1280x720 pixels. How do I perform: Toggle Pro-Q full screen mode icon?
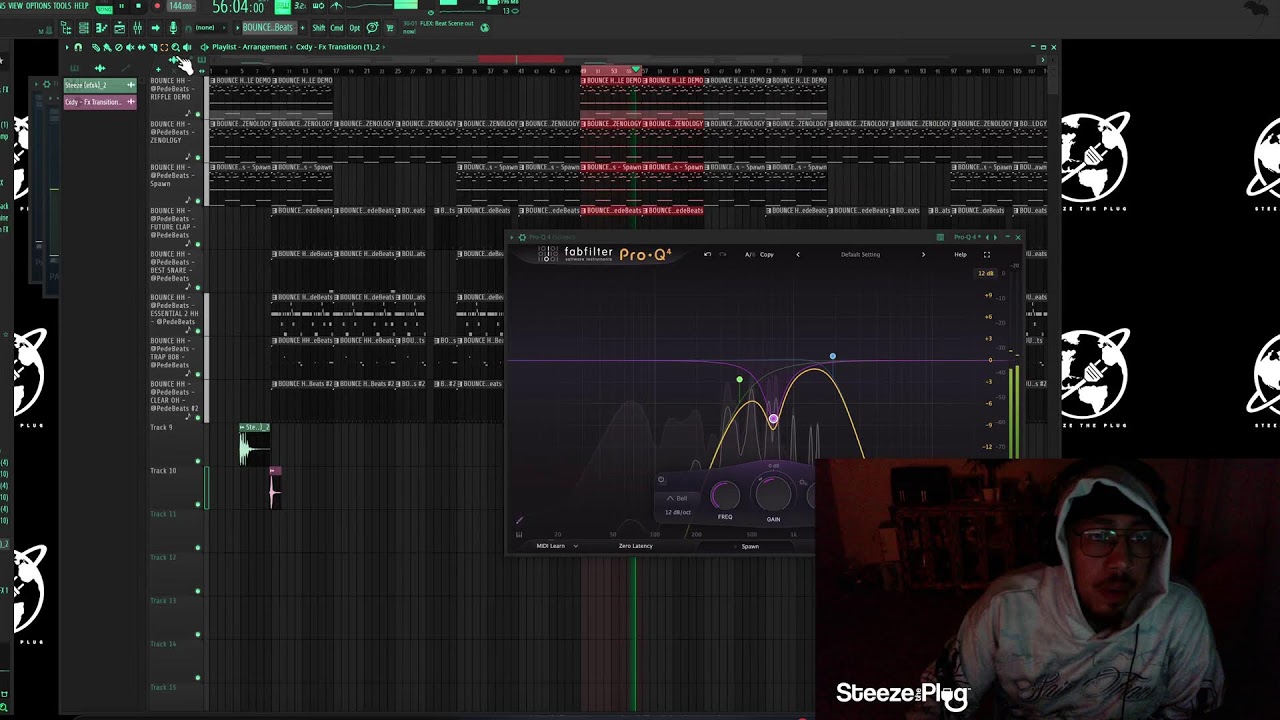pos(987,254)
